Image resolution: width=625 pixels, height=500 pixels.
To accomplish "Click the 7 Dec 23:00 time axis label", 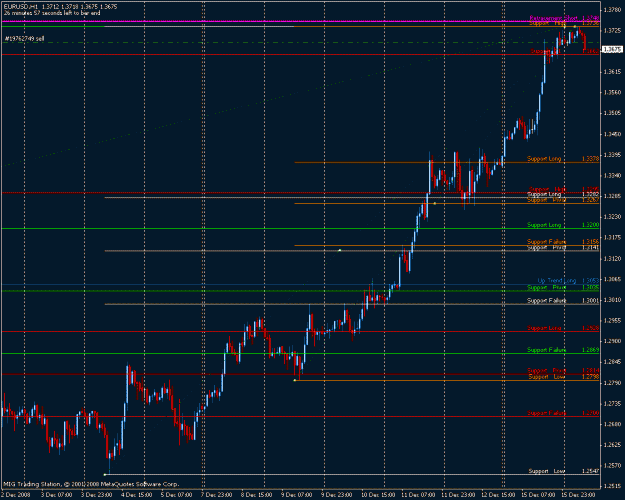I will tap(216, 495).
